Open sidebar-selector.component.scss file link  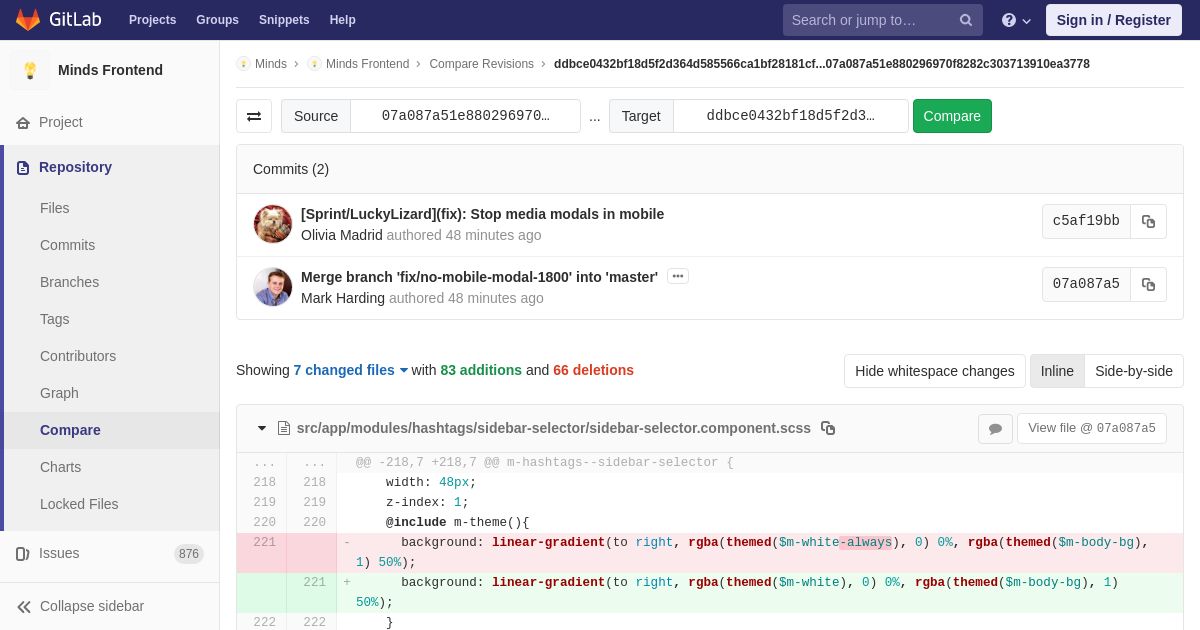[553, 428]
